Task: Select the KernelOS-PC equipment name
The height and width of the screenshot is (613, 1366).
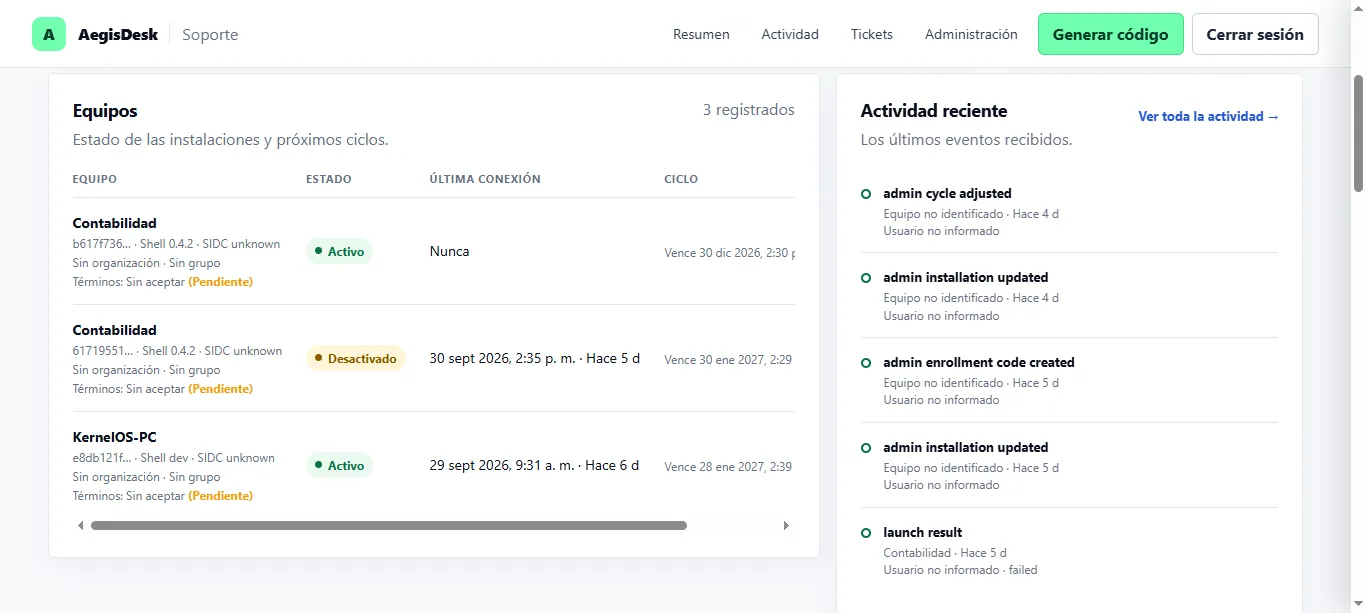Action: click(115, 437)
